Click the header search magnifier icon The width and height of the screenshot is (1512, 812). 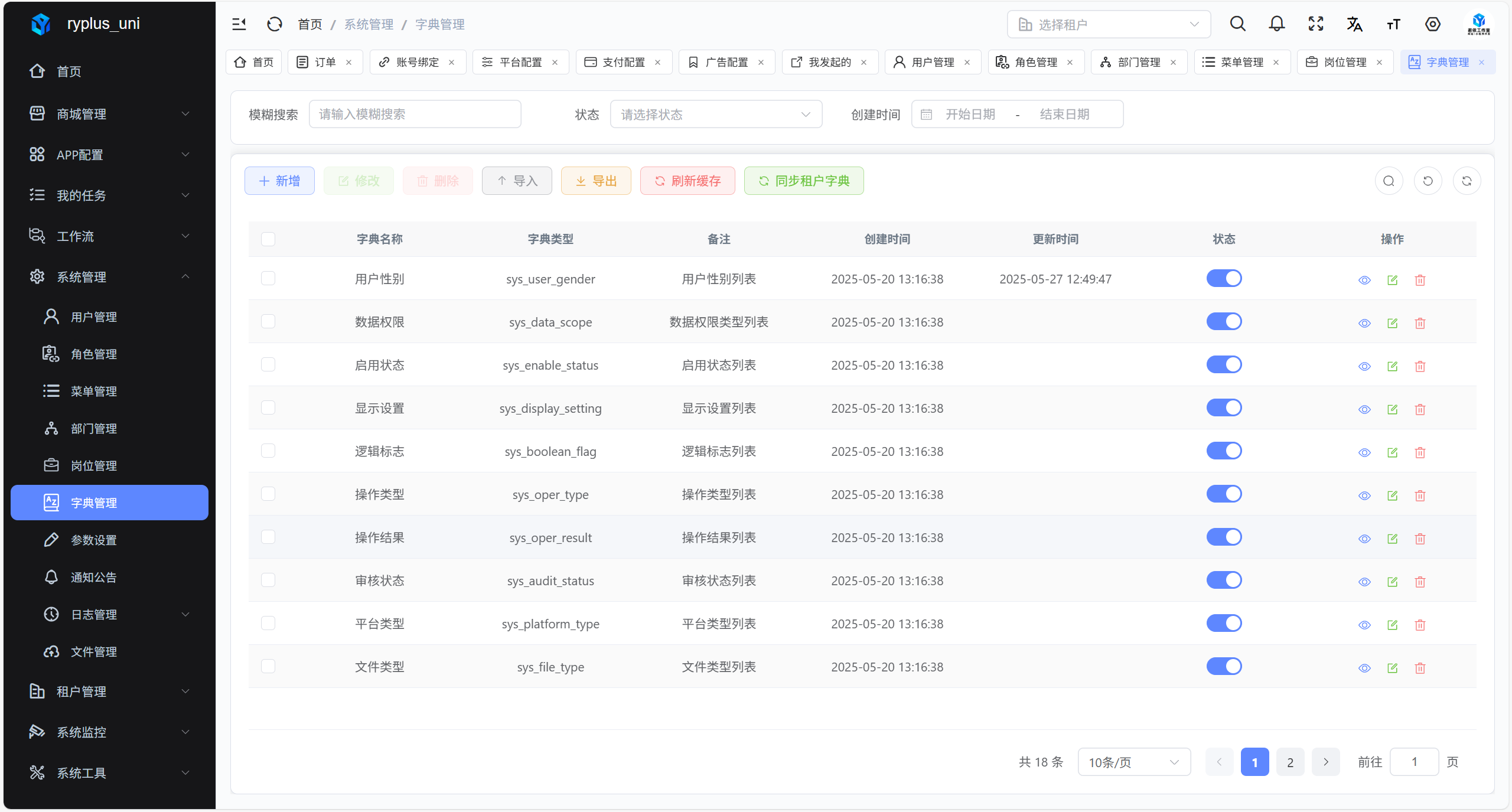click(x=1237, y=24)
